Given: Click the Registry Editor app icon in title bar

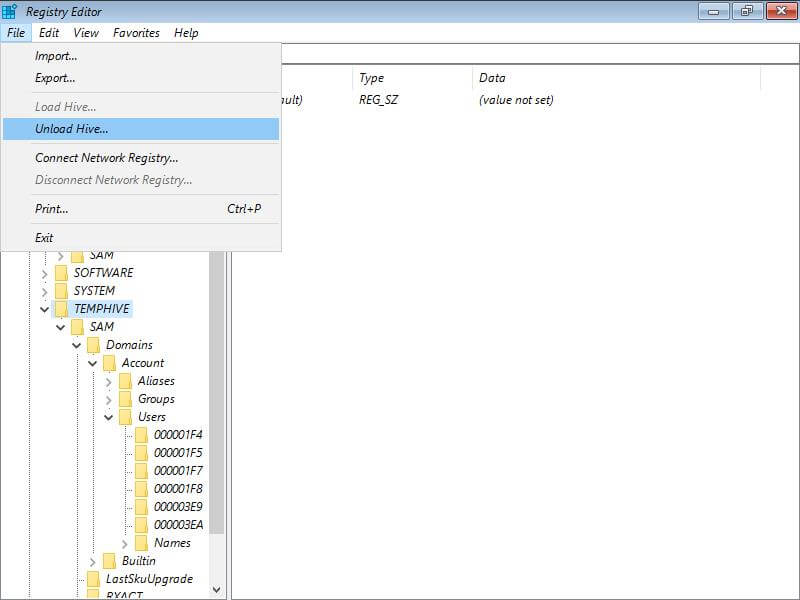Looking at the screenshot, I should [x=9, y=11].
